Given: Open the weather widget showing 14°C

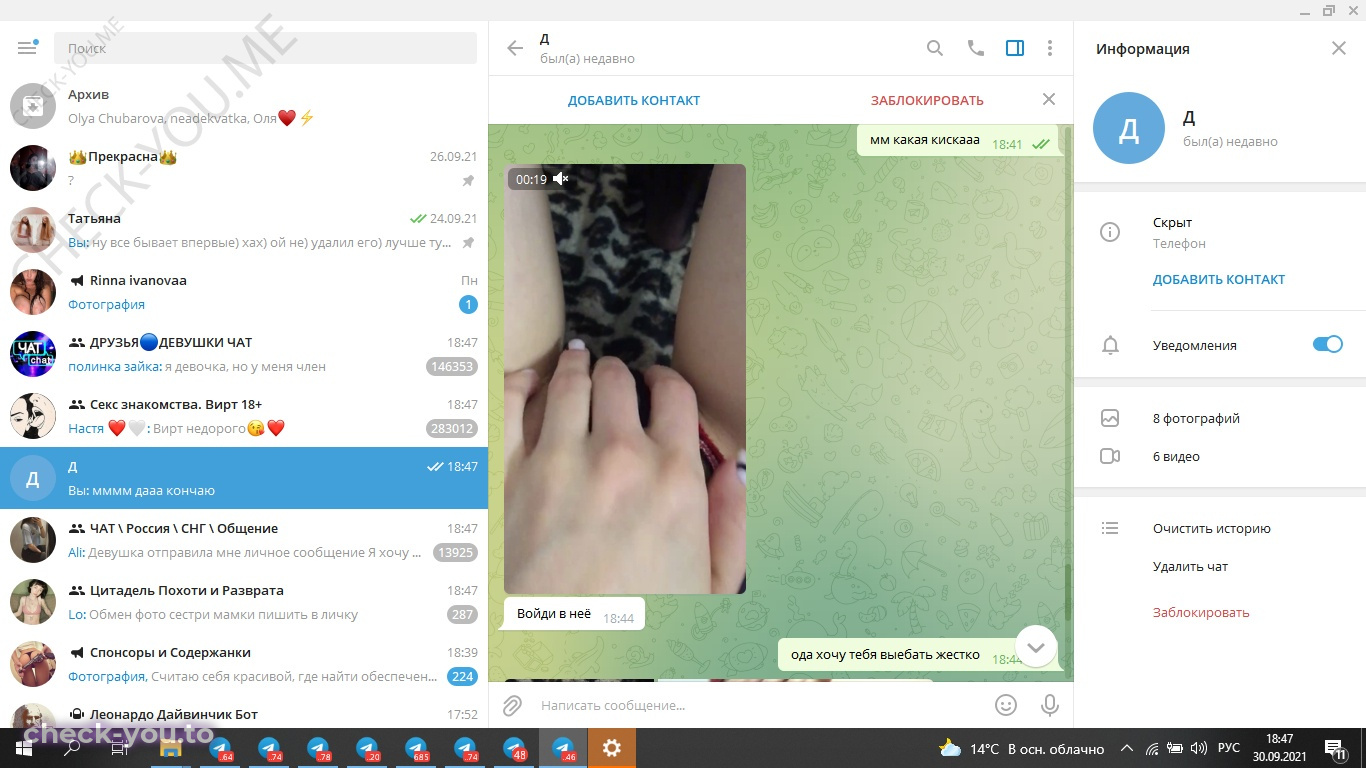Looking at the screenshot, I should 1022,748.
